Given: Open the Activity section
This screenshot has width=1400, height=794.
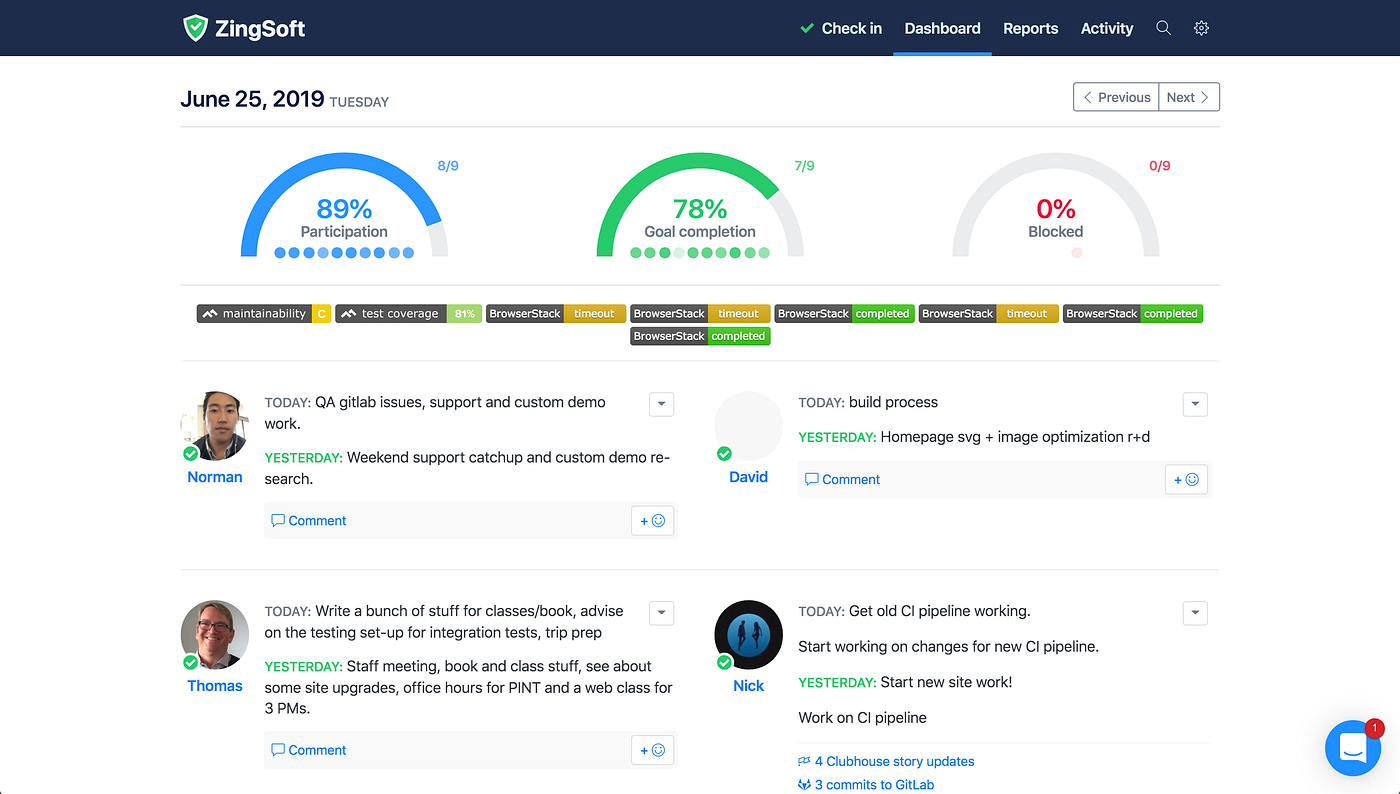Looking at the screenshot, I should [1106, 28].
